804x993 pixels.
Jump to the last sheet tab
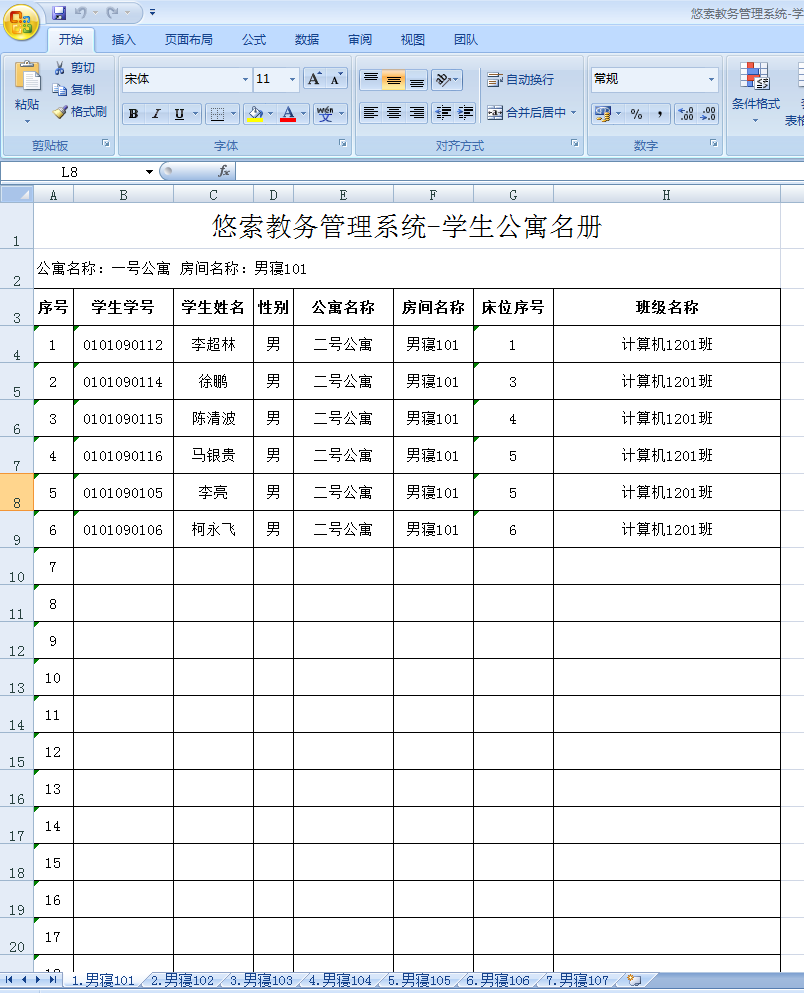pyautogui.click(x=53, y=980)
